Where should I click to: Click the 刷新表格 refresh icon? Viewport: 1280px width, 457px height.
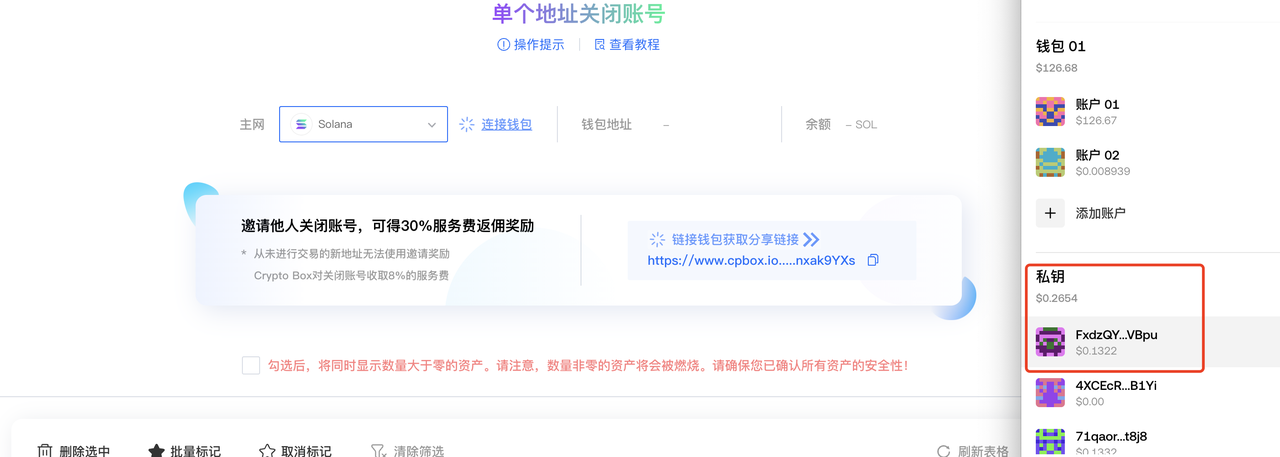(943, 451)
